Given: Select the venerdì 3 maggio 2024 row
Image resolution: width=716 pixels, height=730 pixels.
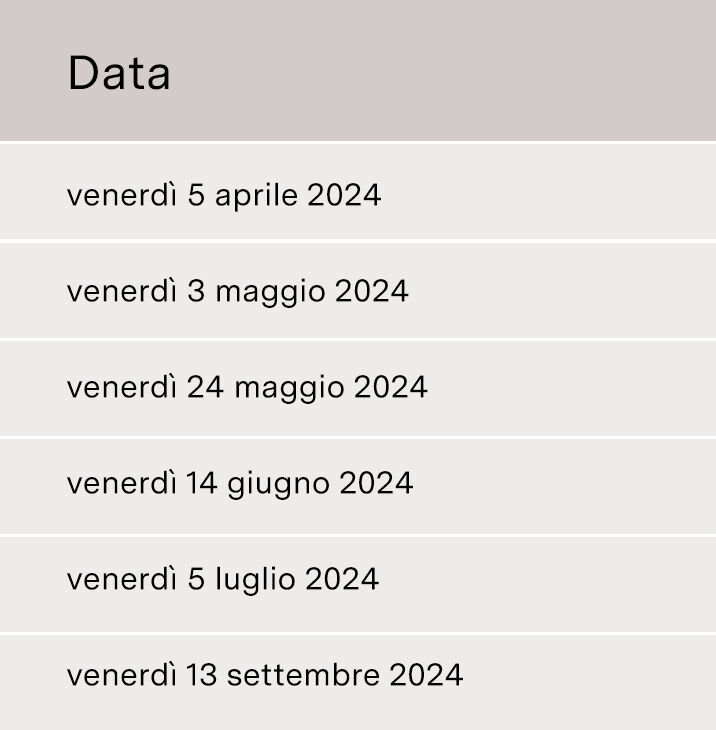Looking at the screenshot, I should [x=358, y=291].
